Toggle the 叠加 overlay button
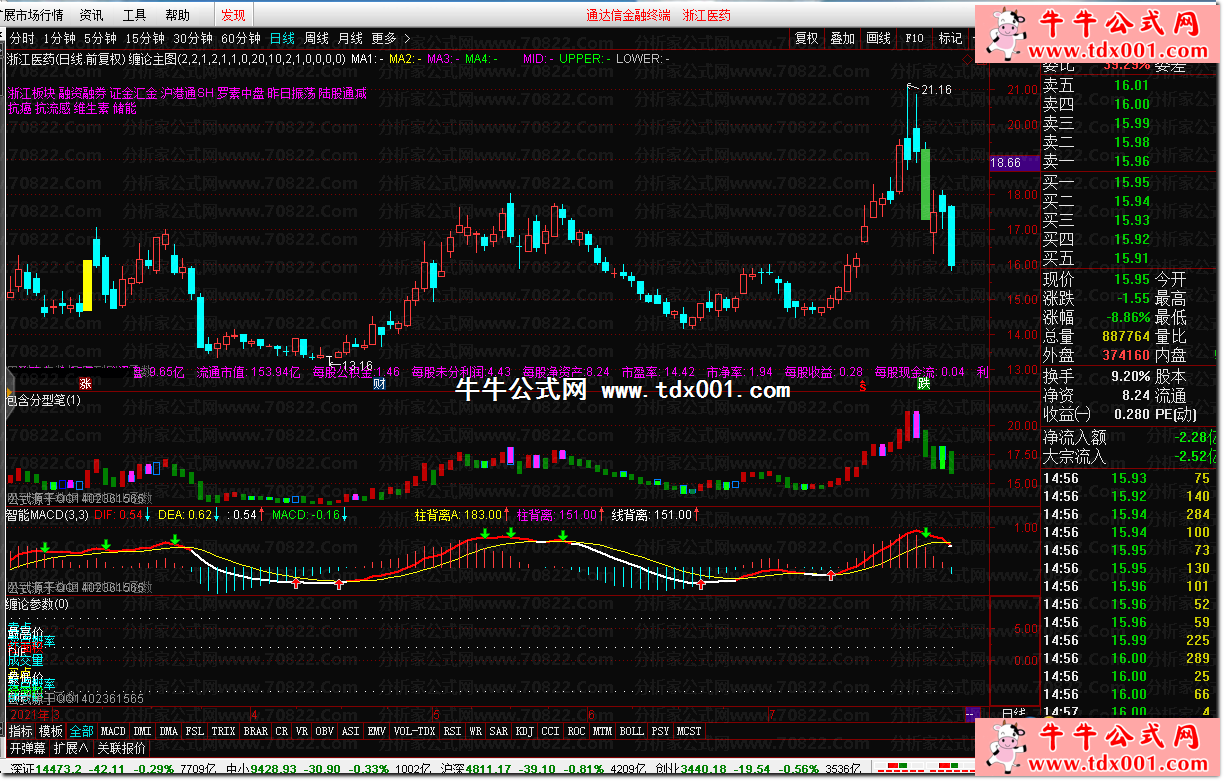 tap(843, 38)
